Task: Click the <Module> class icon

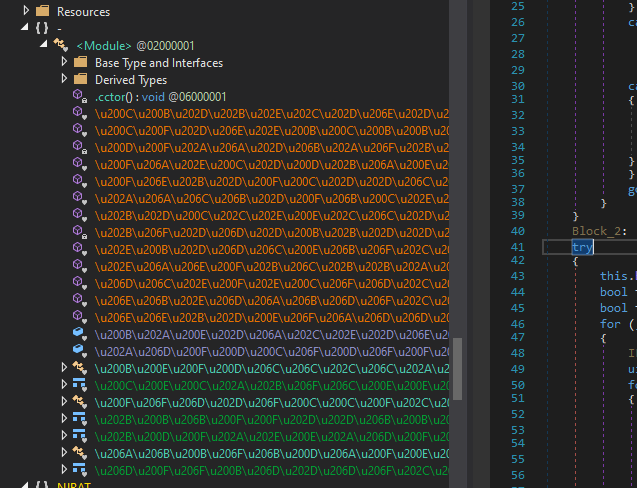Action: click(x=60, y=45)
